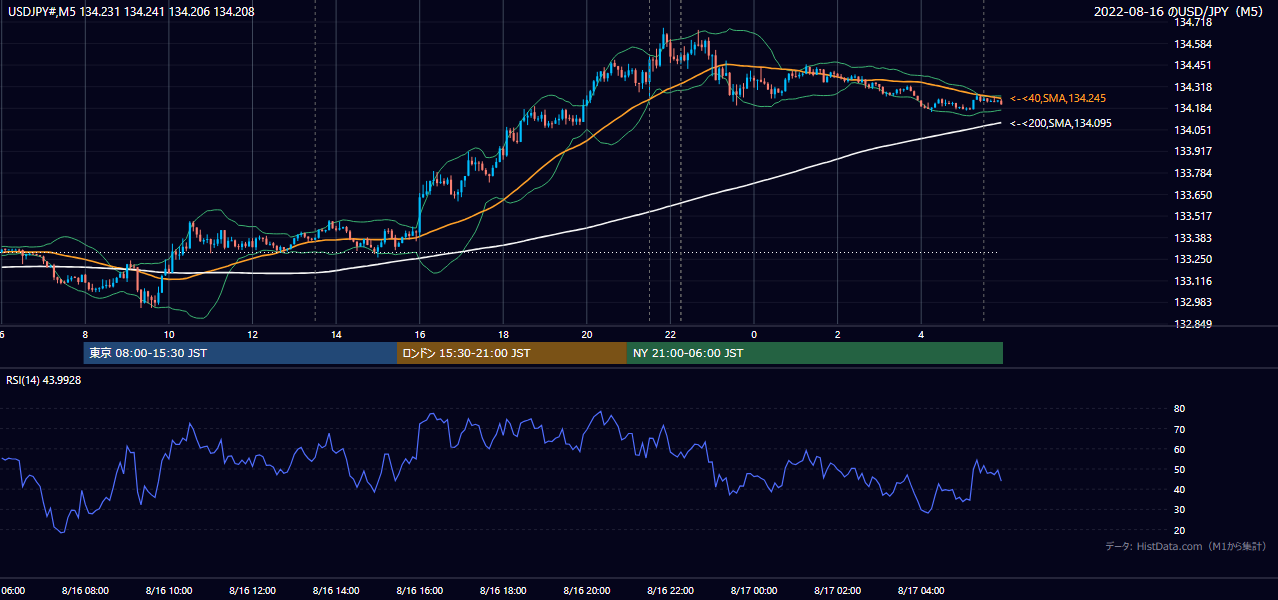Click hour tick 14 below price chart

pyautogui.click(x=336, y=334)
